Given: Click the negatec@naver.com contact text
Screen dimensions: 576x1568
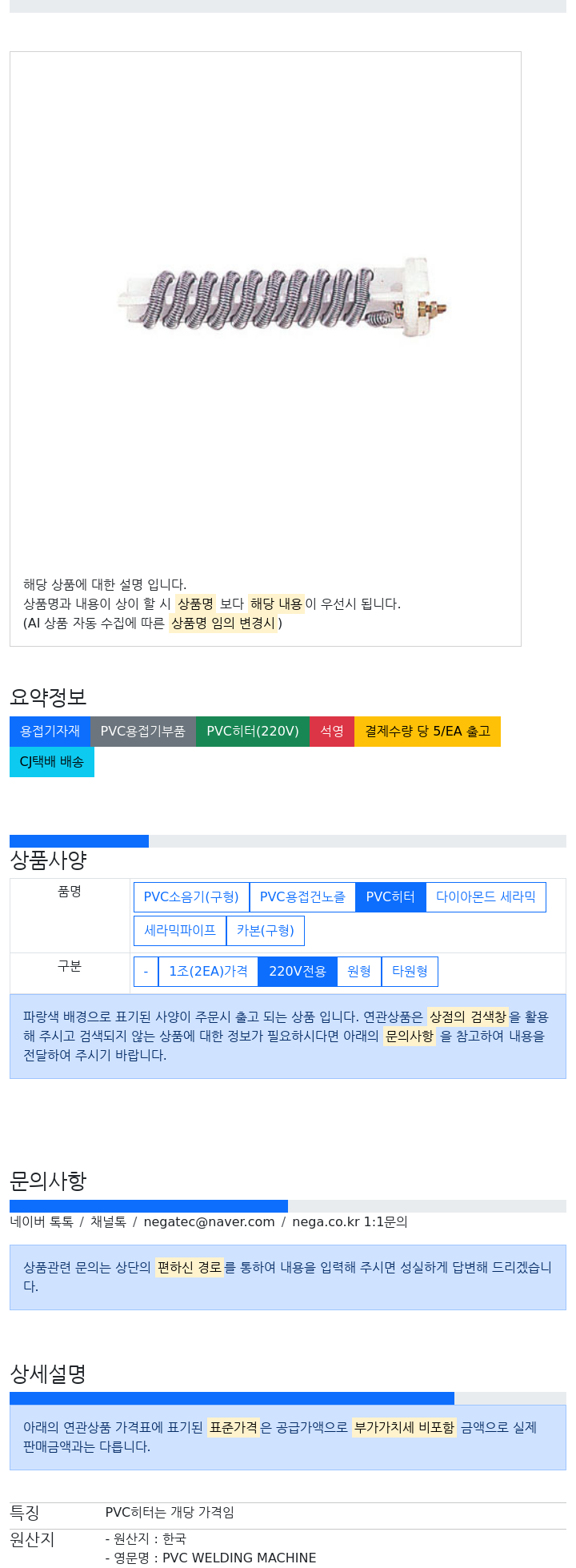Looking at the screenshot, I should tap(209, 1222).
